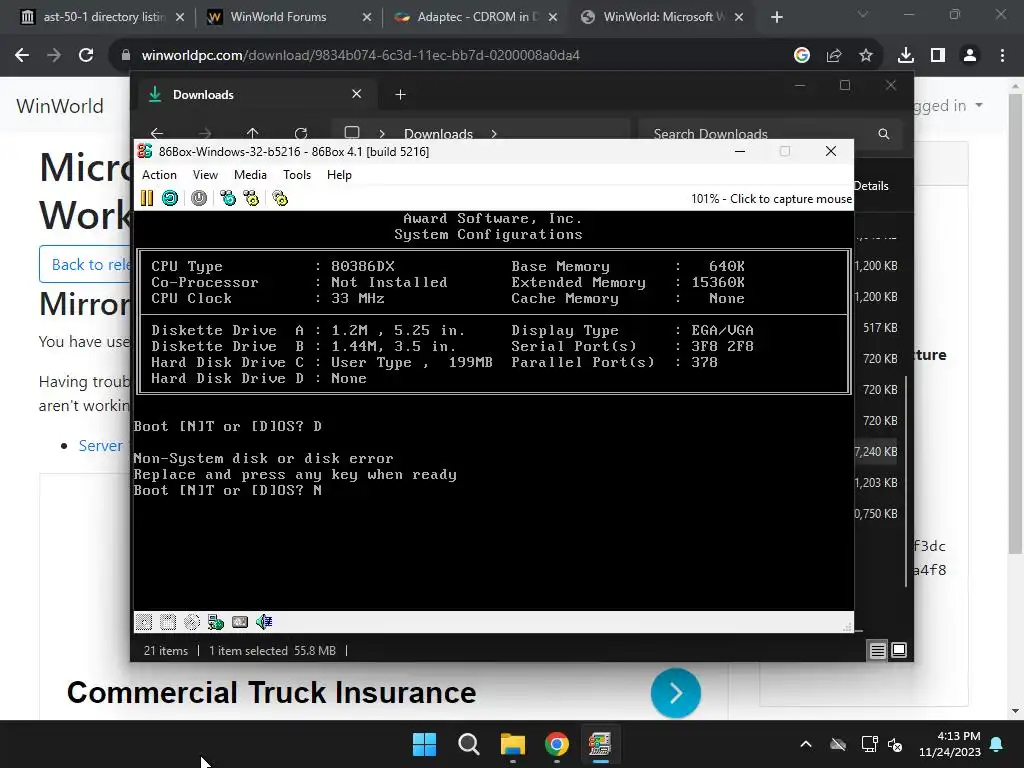Open the taskbar clock and date
The height and width of the screenshot is (768, 1024).
coord(950,744)
